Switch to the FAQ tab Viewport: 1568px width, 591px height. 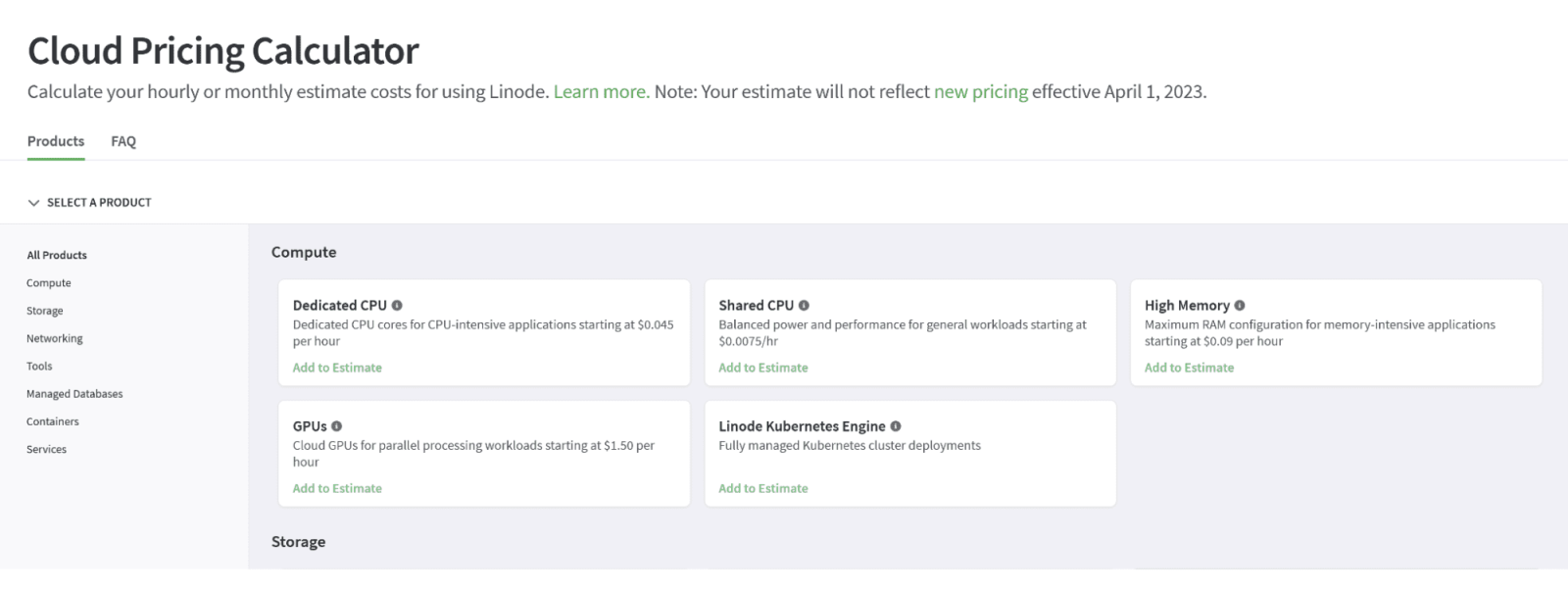point(123,141)
